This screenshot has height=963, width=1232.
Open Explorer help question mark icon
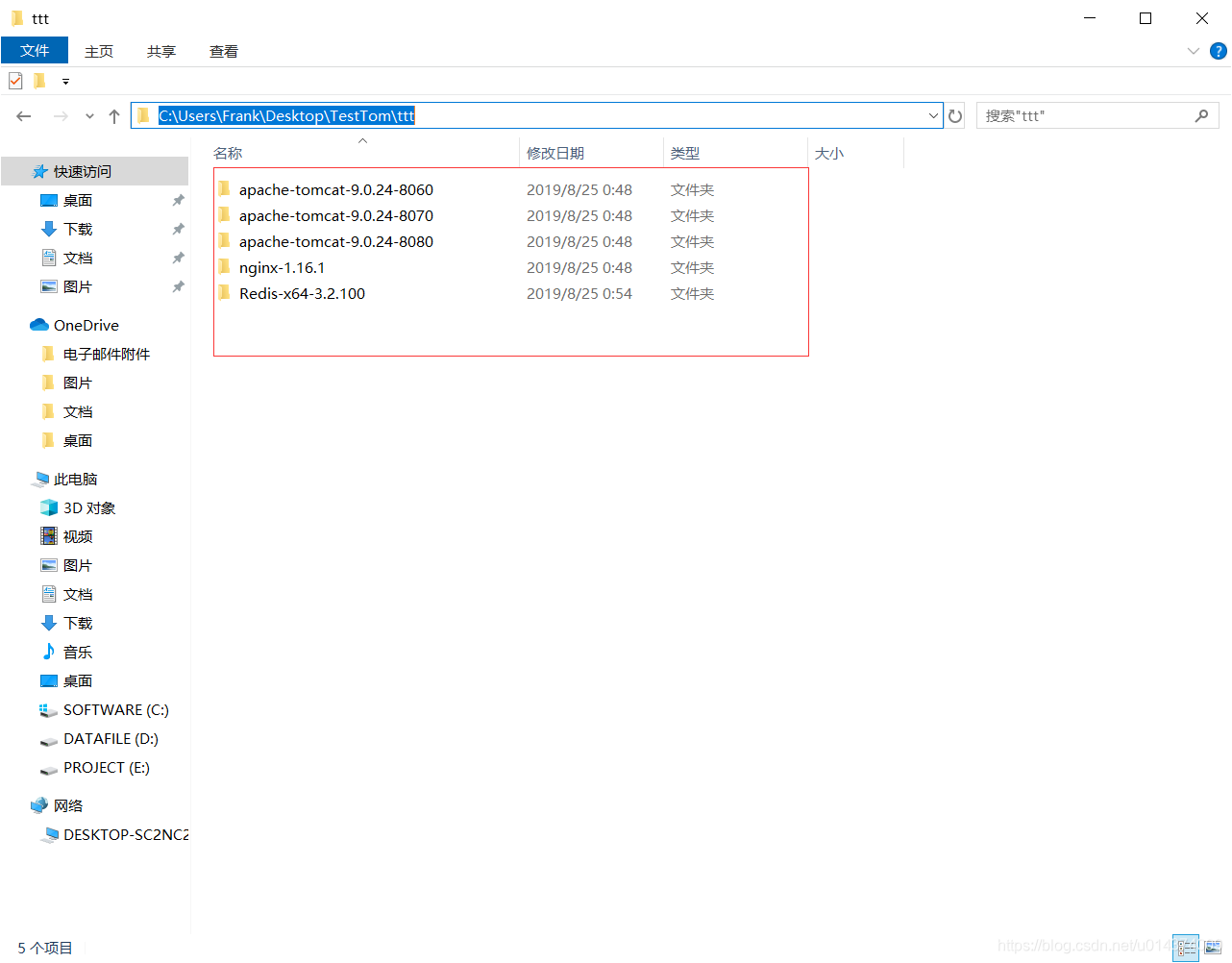(1219, 51)
